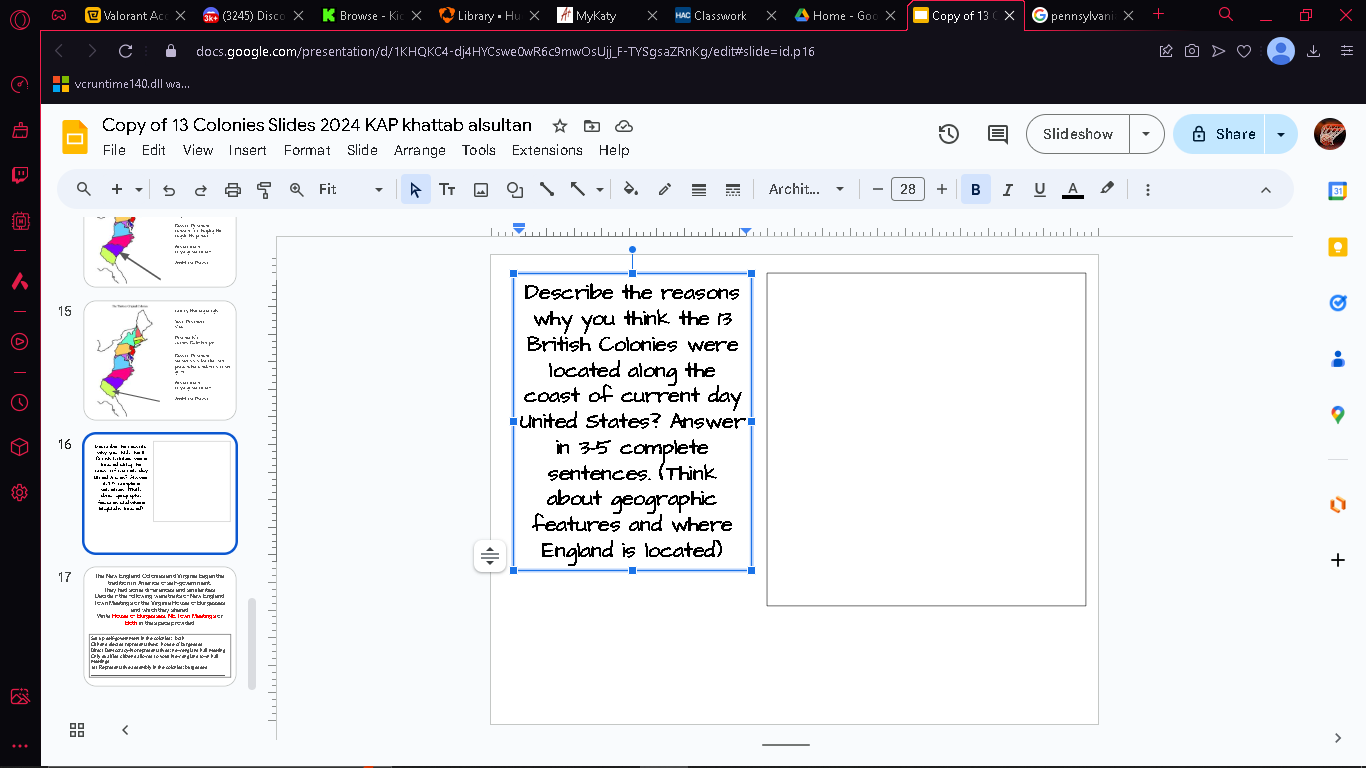Open the Arrange menu
This screenshot has width=1366, height=768.
point(419,150)
